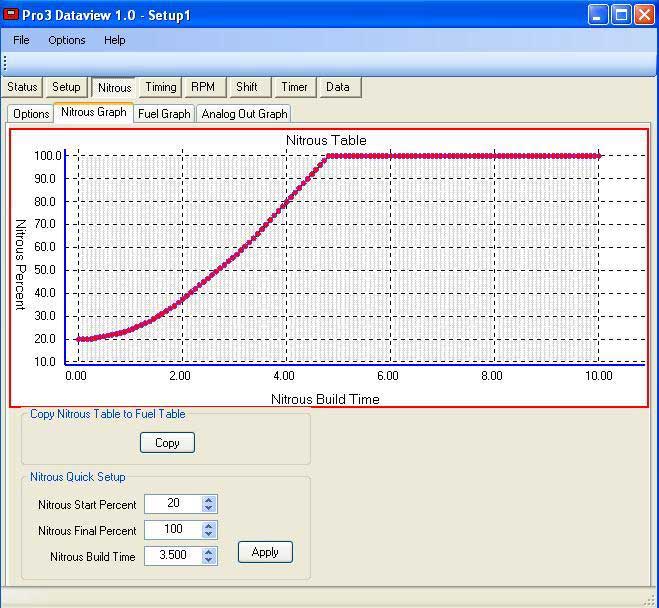Click the window resize grip in status bar
The width and height of the screenshot is (659, 608).
[649, 600]
